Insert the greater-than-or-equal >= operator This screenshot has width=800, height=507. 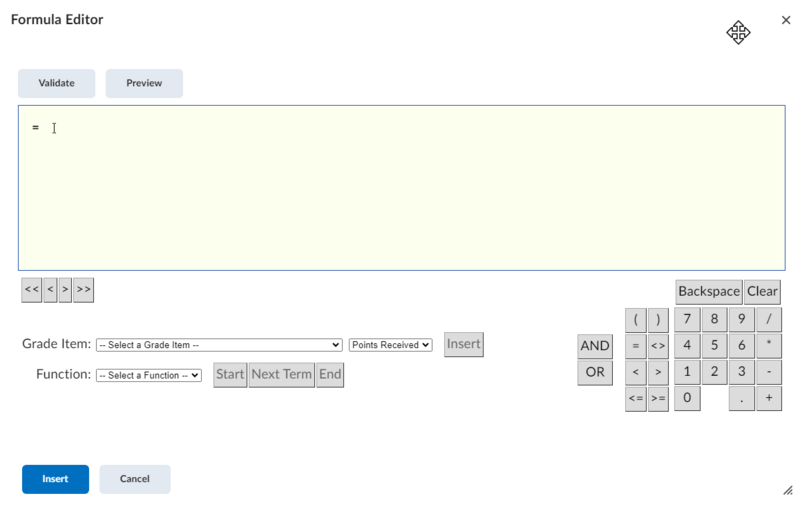point(658,399)
